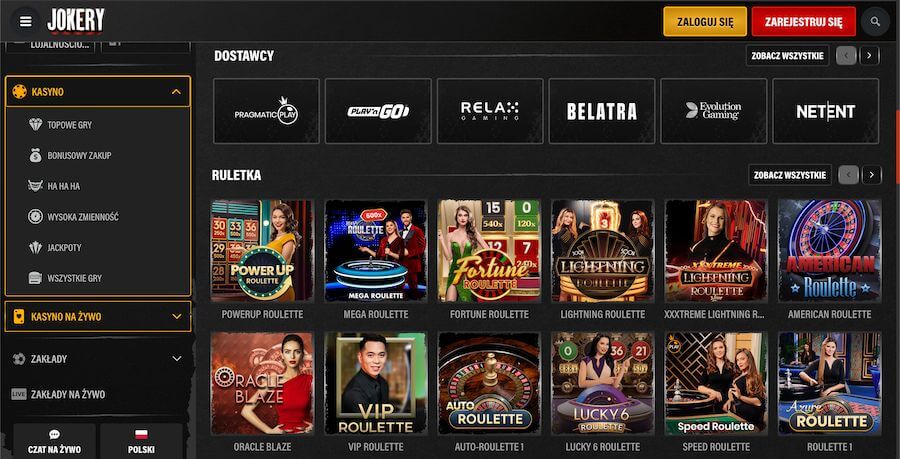Click the search magnifier icon
Screen dimensions: 900x459
coord(875,22)
